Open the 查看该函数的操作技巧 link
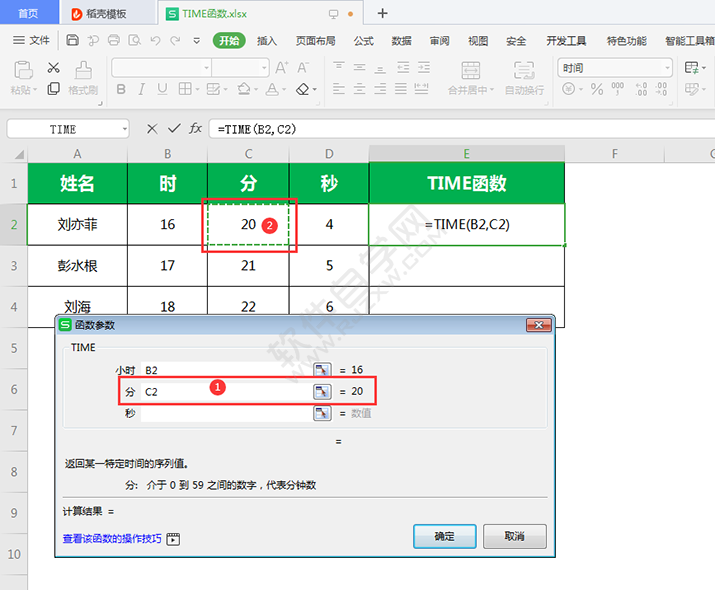Image resolution: width=715 pixels, height=590 pixels. point(112,539)
